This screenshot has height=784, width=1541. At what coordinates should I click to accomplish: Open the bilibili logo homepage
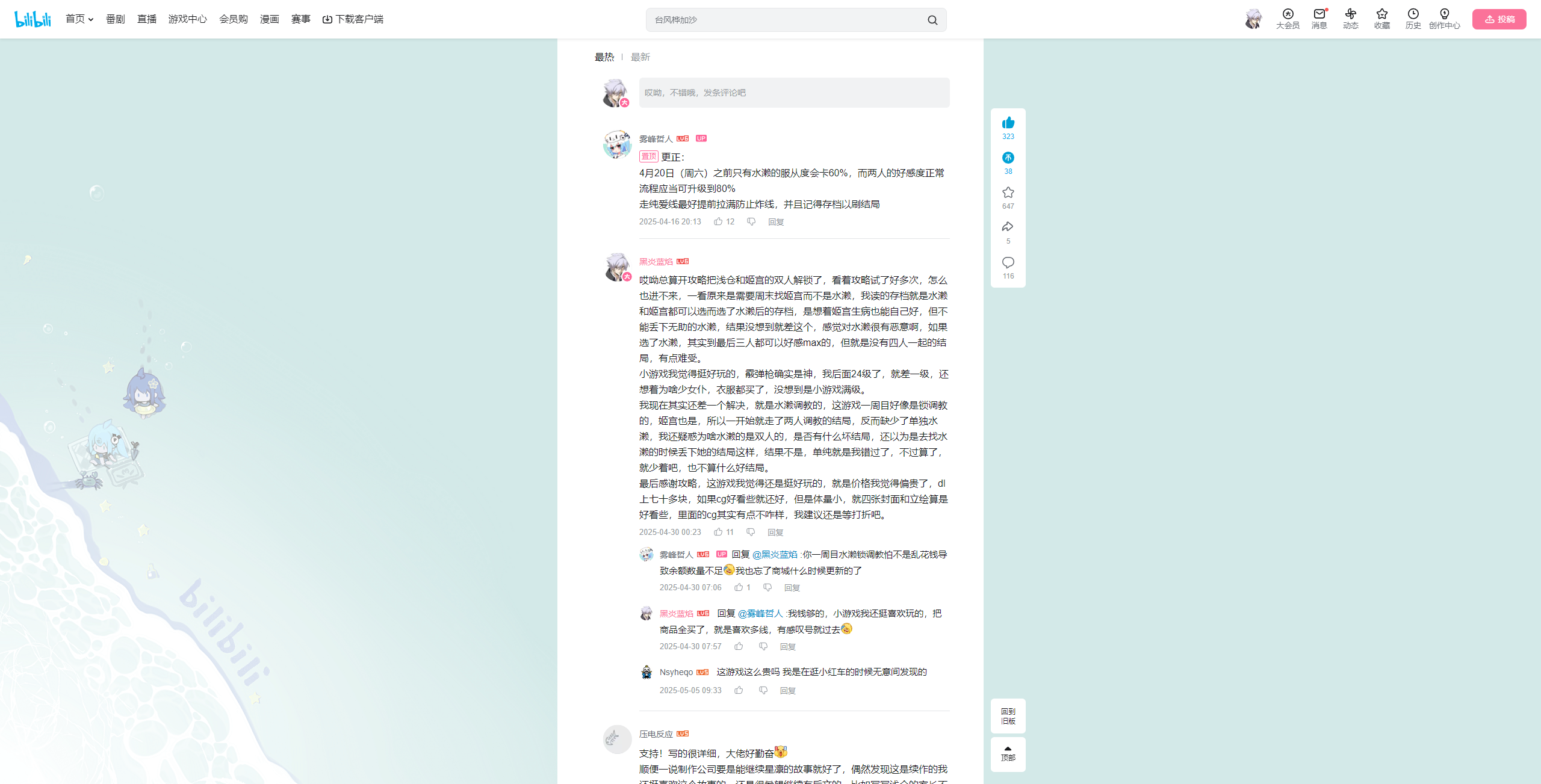[33, 19]
